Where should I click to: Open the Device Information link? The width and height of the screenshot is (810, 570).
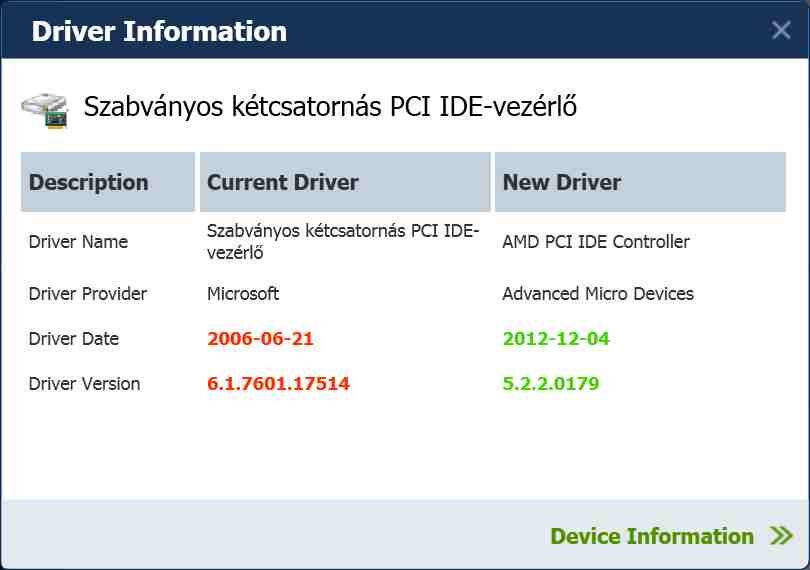(x=652, y=537)
